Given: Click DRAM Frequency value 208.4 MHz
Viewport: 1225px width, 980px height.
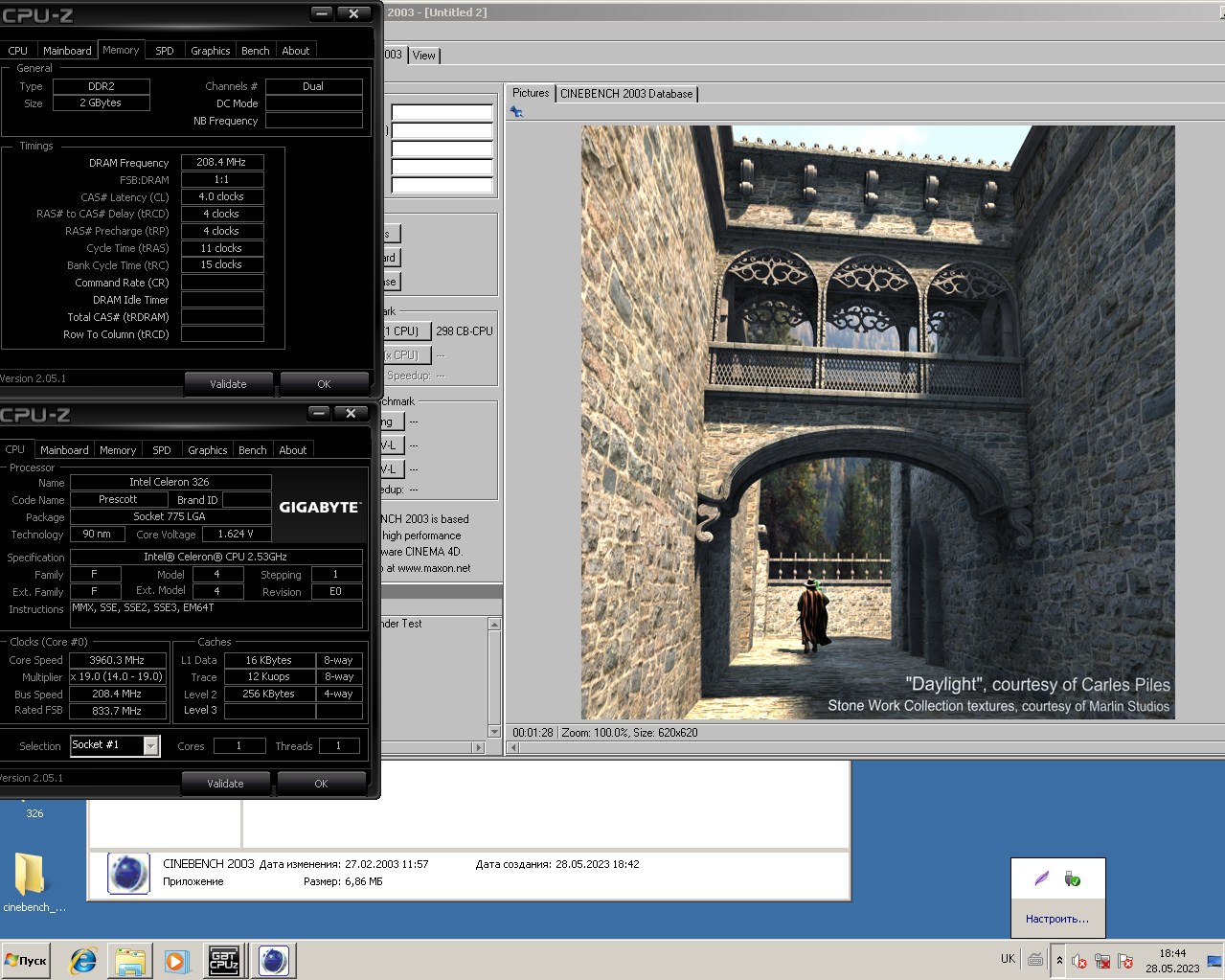Looking at the screenshot, I should [x=222, y=163].
